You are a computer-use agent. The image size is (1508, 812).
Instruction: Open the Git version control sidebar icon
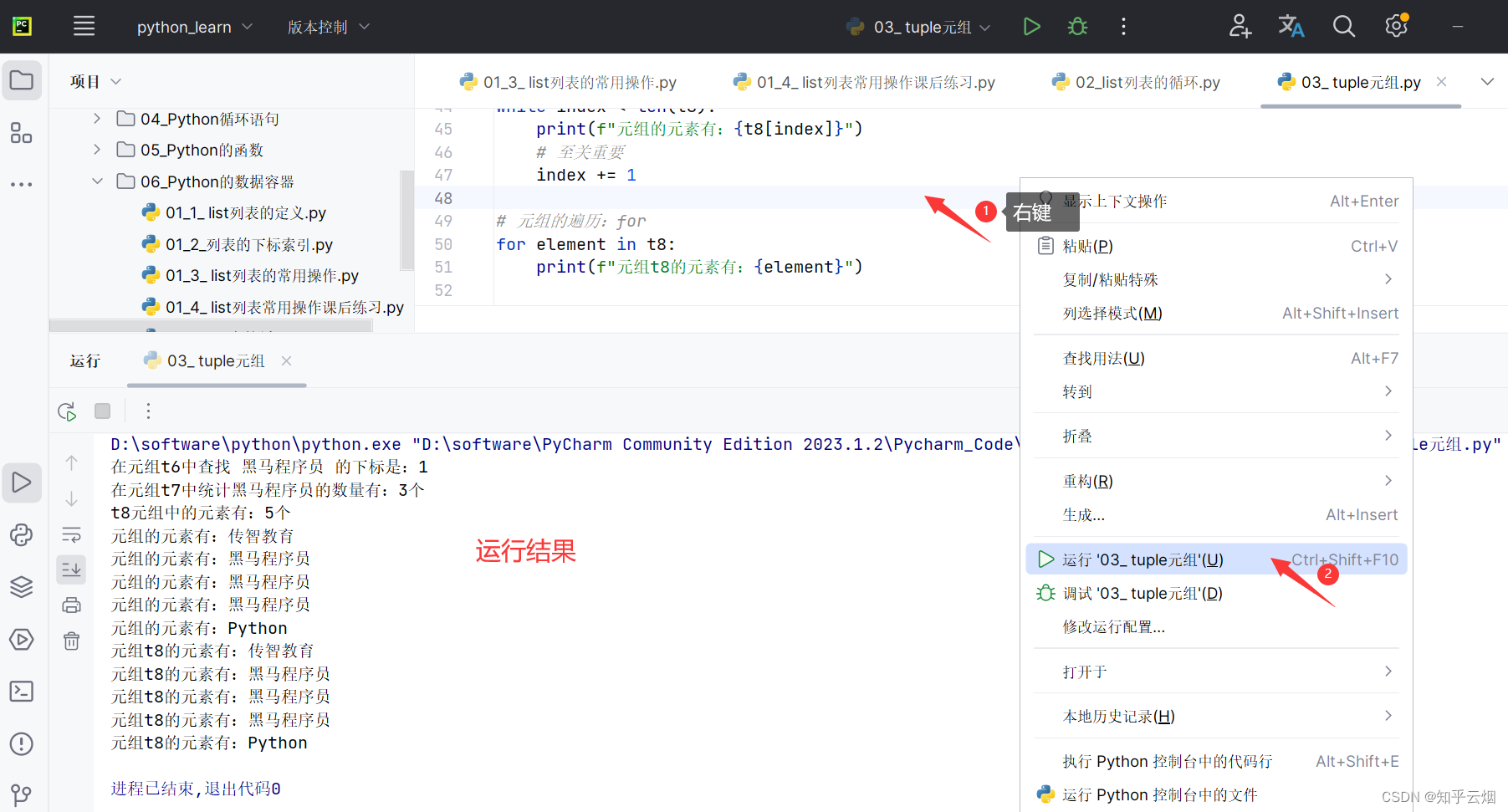[x=22, y=794]
